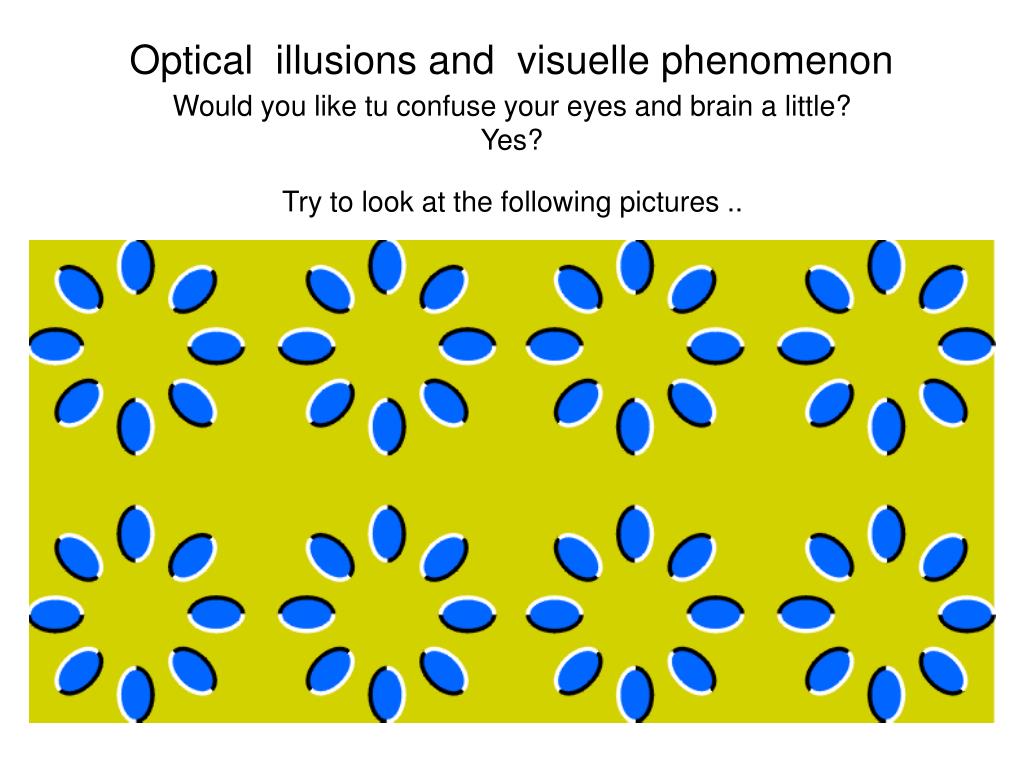Click center of top-left ring of blue ovals
Viewport: 1024px width, 768px height.
136,347
